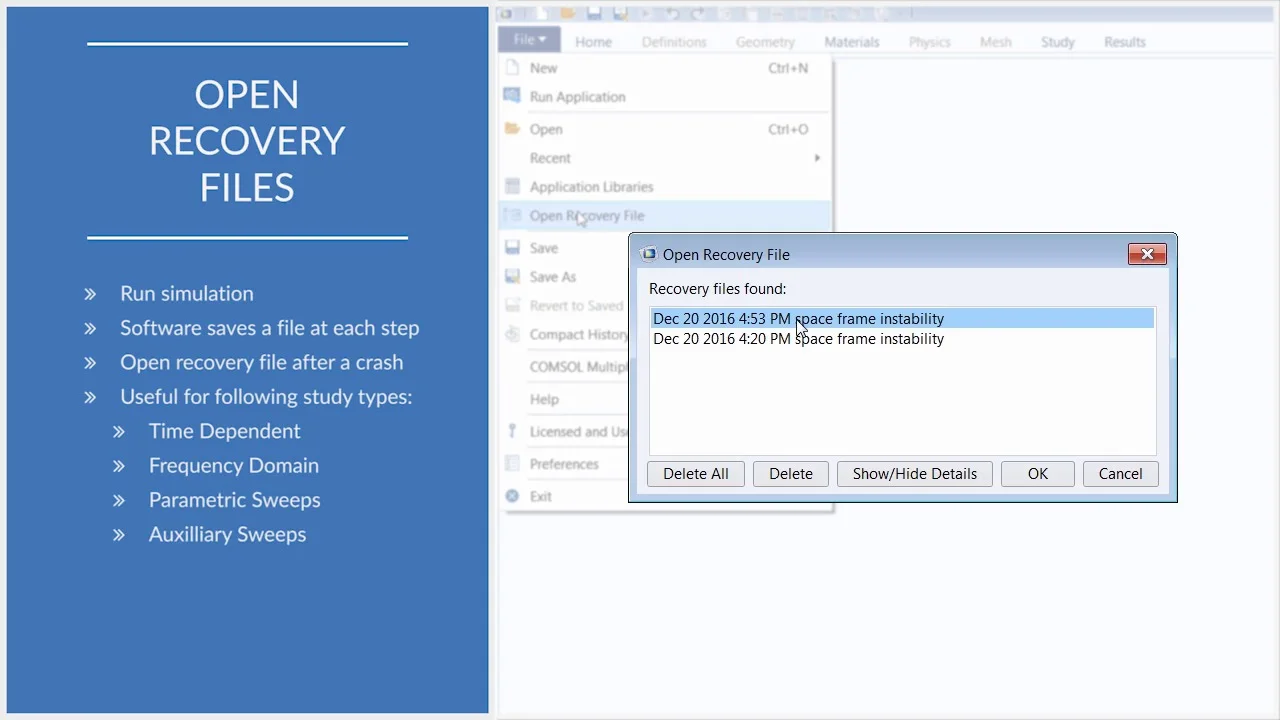Click the Preferences icon in File menu

(x=512, y=463)
